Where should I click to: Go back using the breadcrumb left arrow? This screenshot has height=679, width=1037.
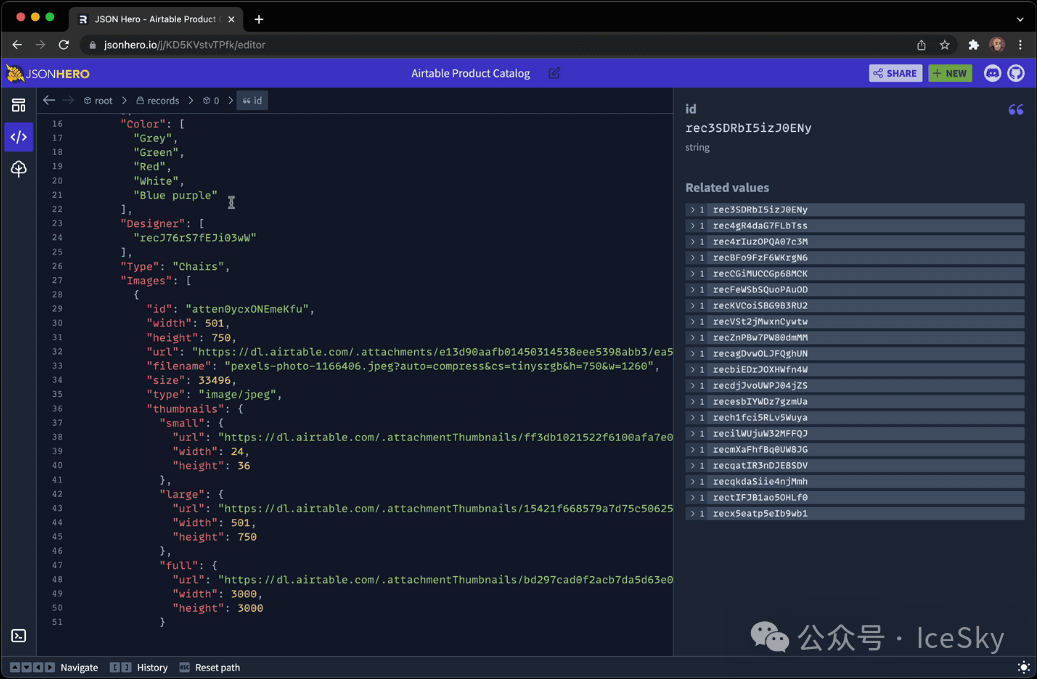click(49, 100)
